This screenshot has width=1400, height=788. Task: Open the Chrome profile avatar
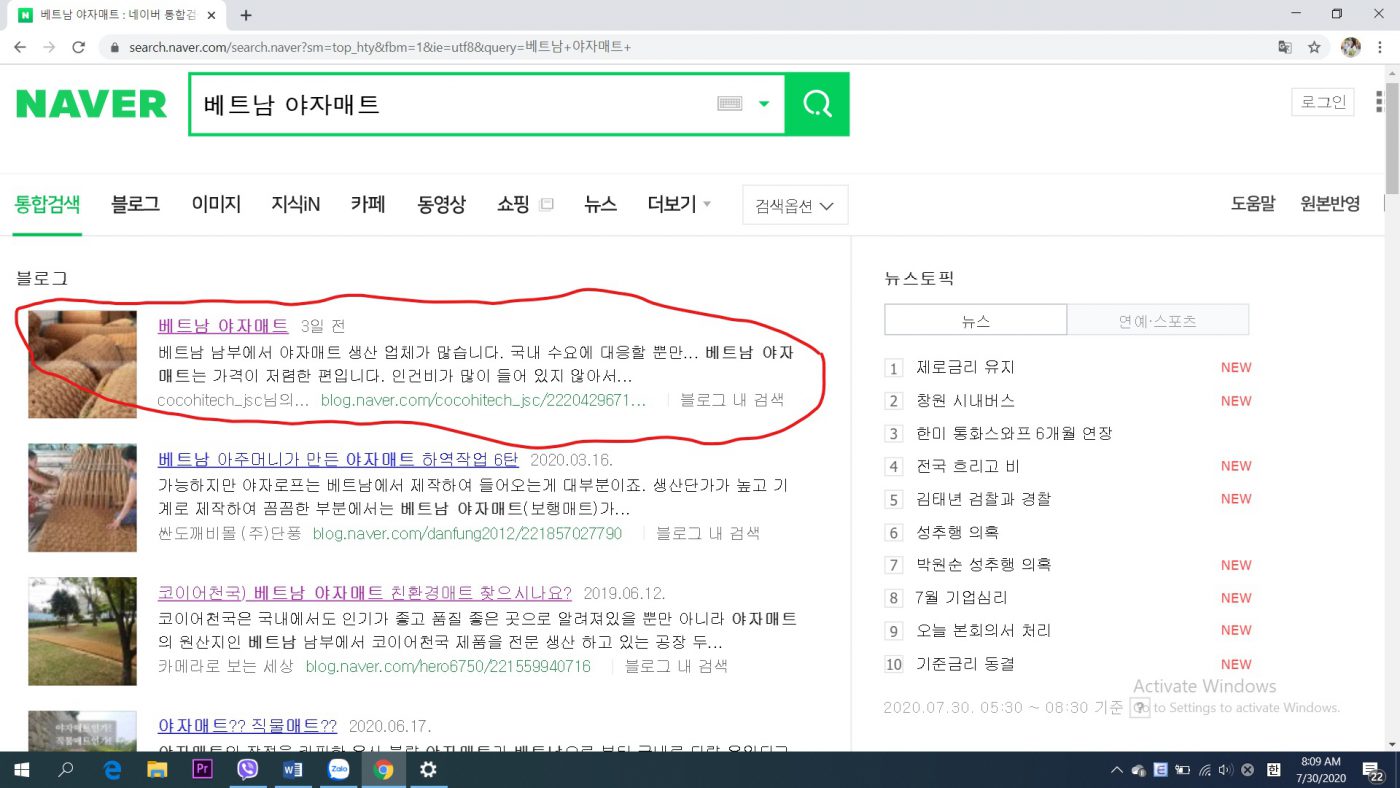[x=1350, y=47]
